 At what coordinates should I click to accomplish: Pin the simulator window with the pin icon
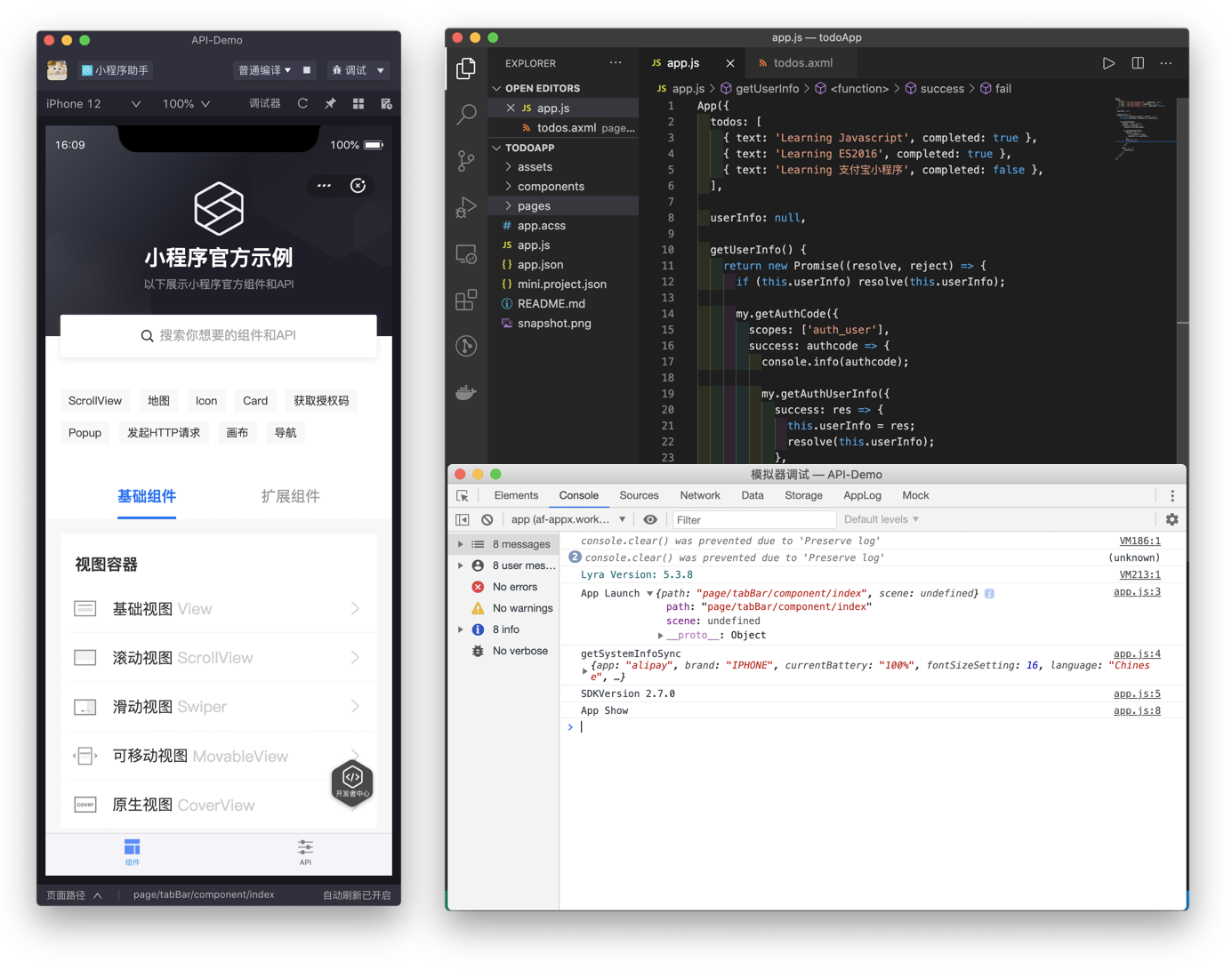click(x=330, y=103)
